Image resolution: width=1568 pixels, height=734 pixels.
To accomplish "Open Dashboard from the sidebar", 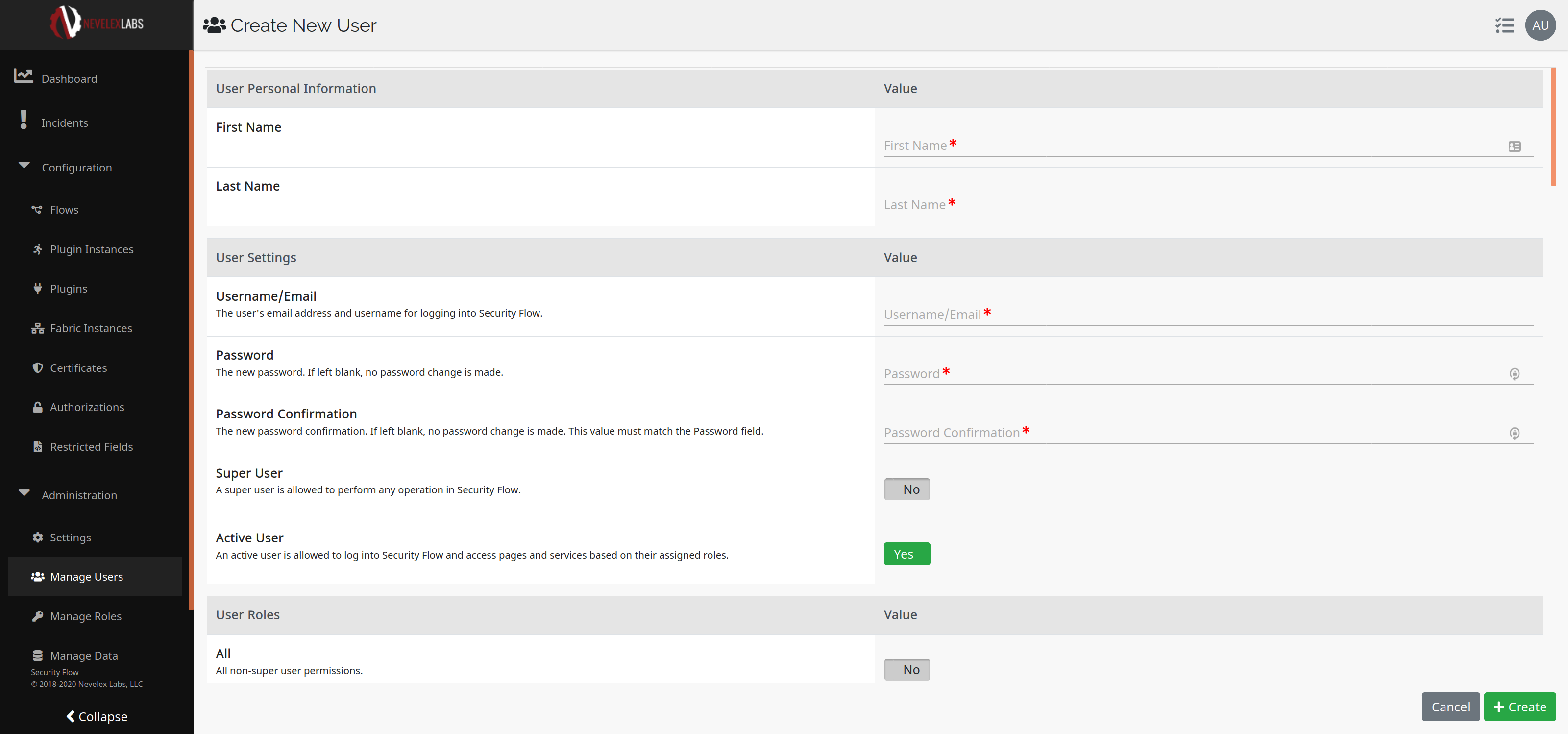I will [69, 78].
